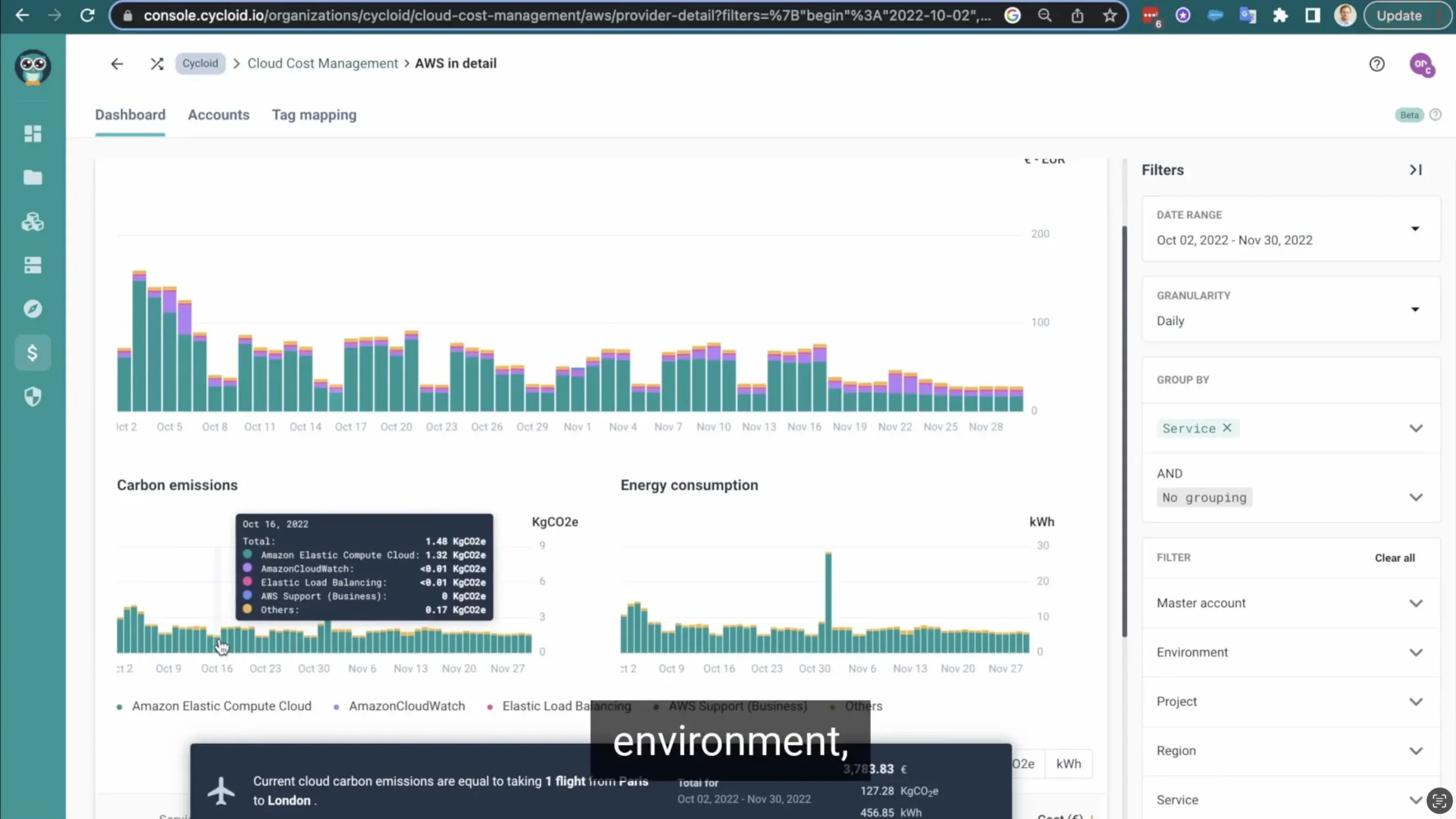Open Cloud Cost Management breadcrumb link
This screenshot has width=1456, height=819.
click(322, 64)
